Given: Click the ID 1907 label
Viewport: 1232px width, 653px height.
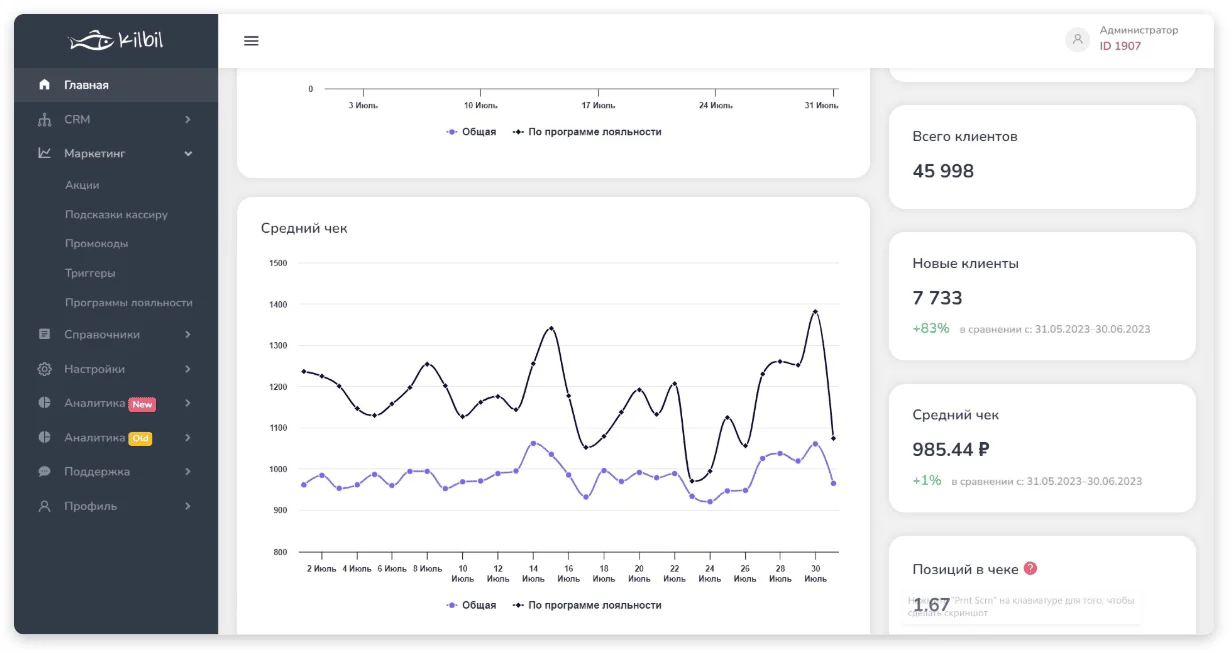Looking at the screenshot, I should click(x=1120, y=46).
